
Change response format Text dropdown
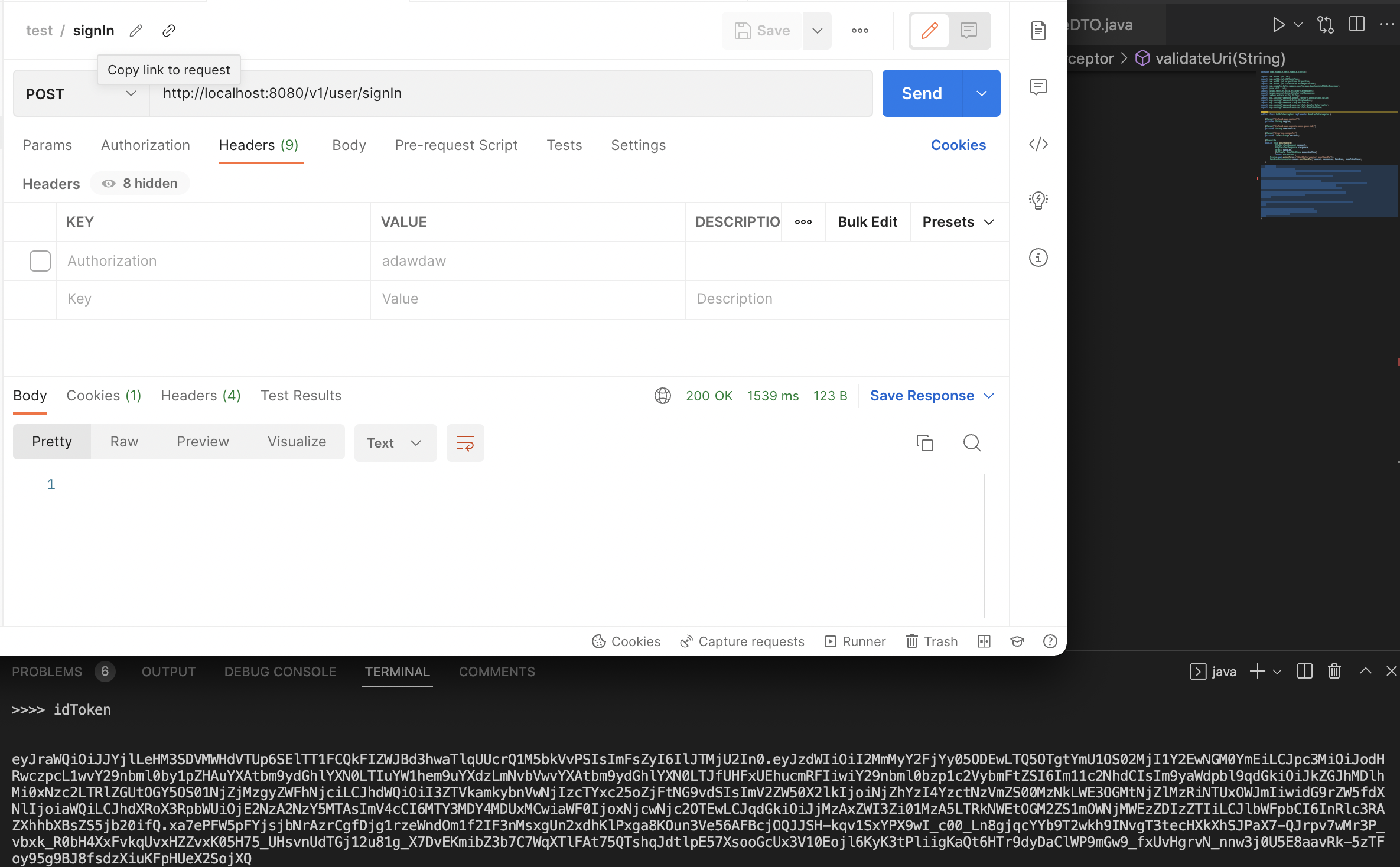tap(396, 443)
